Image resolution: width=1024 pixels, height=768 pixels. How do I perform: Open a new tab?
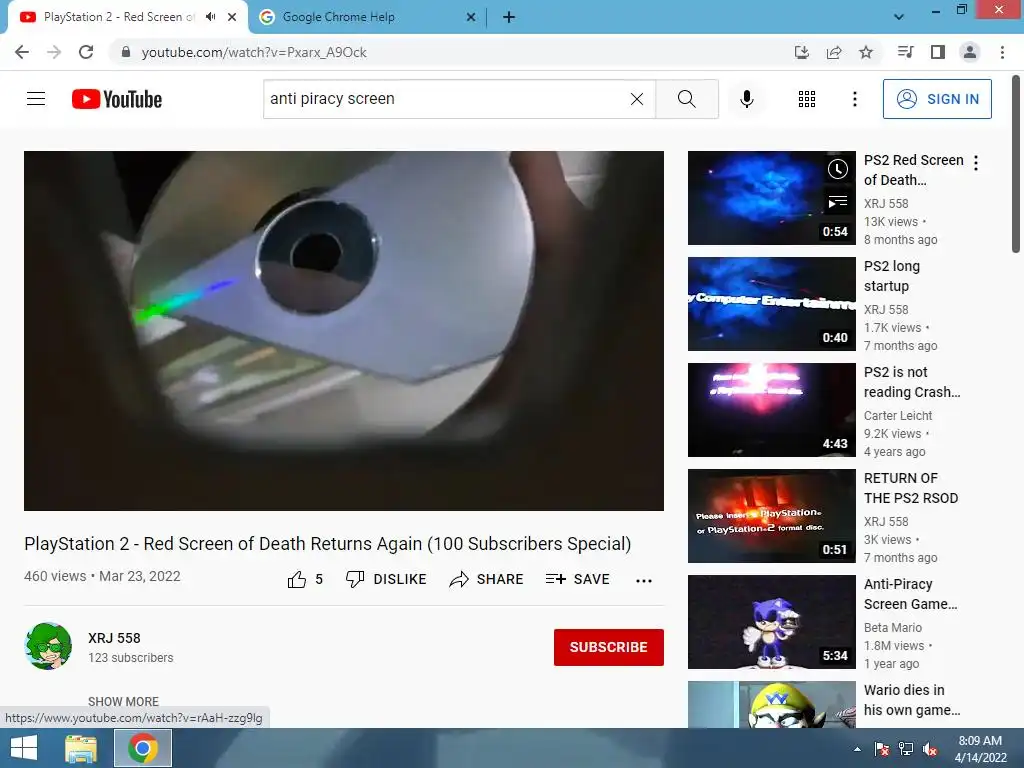pos(509,17)
